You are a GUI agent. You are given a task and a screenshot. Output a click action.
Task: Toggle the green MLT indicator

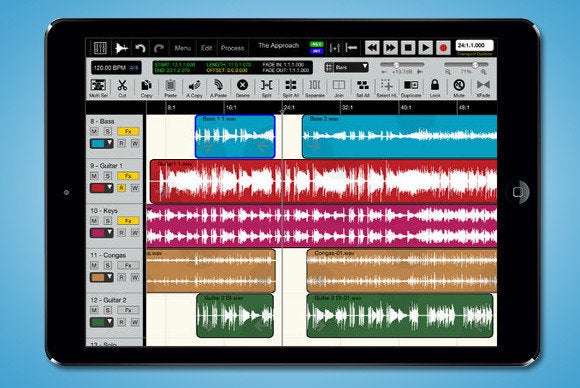click(317, 44)
